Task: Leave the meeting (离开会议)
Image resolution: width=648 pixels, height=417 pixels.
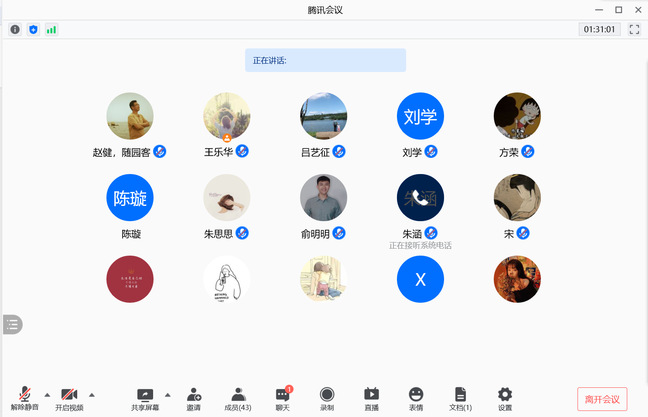Action: 603,399
